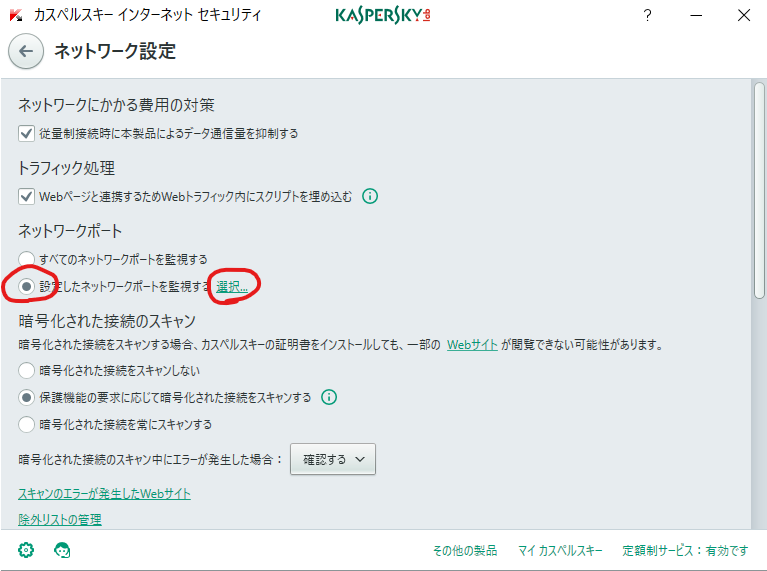Toggle Webトラフィック script injection checkbox

26,196
